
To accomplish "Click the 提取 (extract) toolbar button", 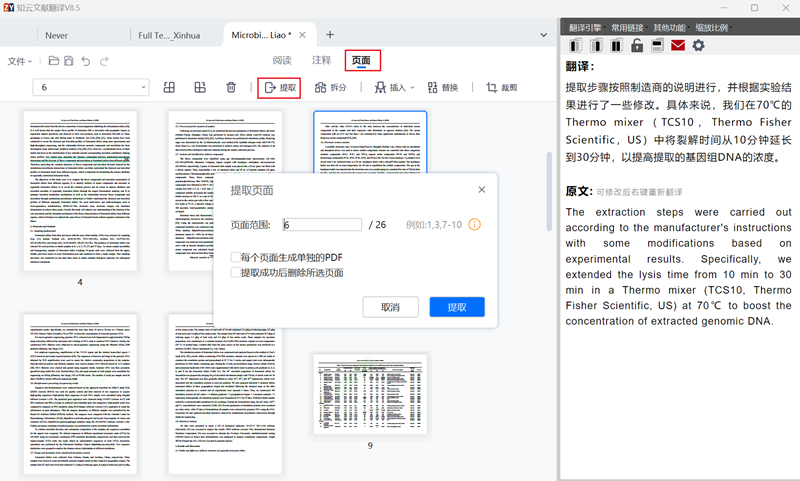I will pos(280,88).
